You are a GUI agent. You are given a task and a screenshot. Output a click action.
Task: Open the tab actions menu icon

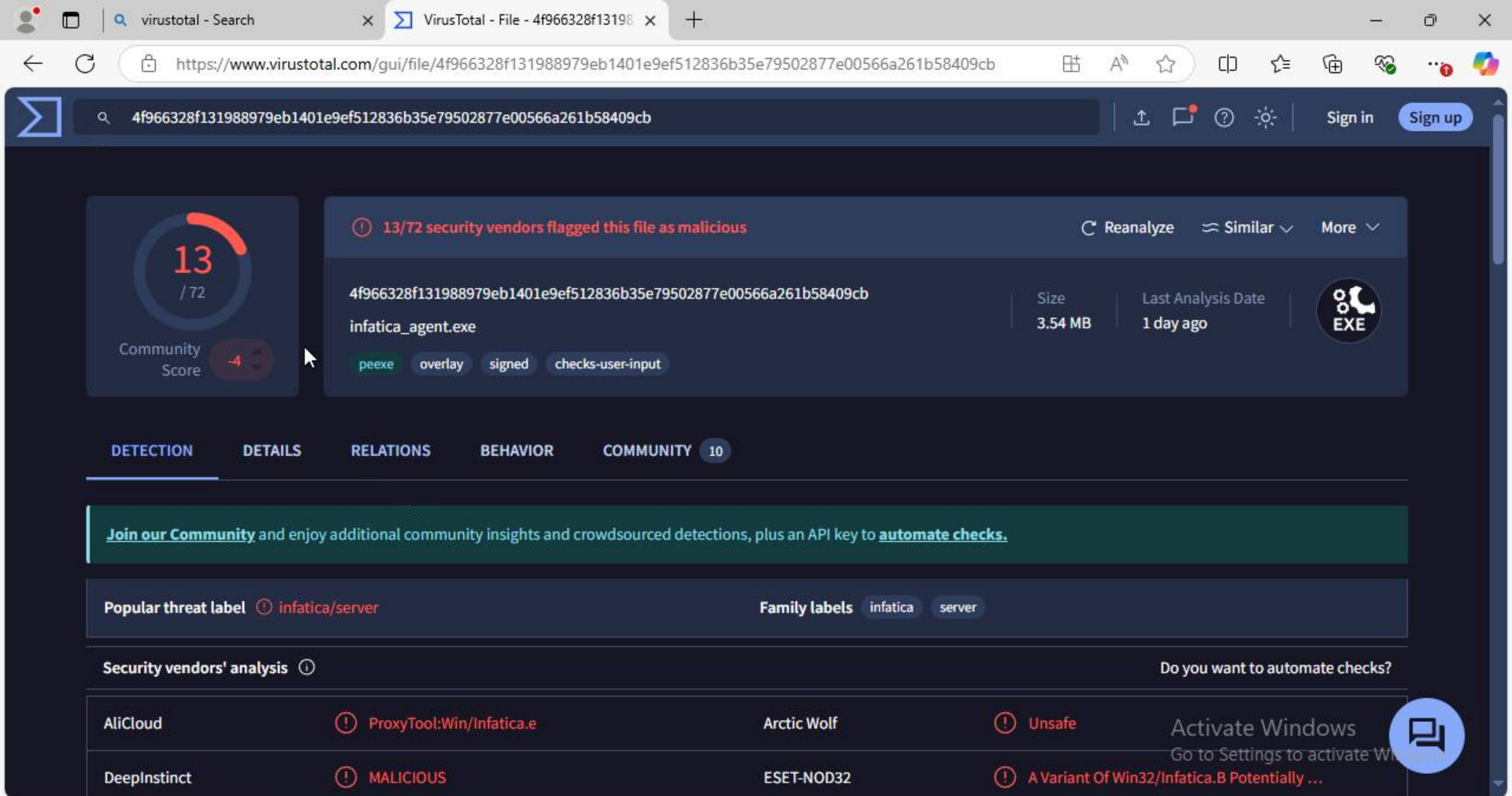[x=71, y=20]
